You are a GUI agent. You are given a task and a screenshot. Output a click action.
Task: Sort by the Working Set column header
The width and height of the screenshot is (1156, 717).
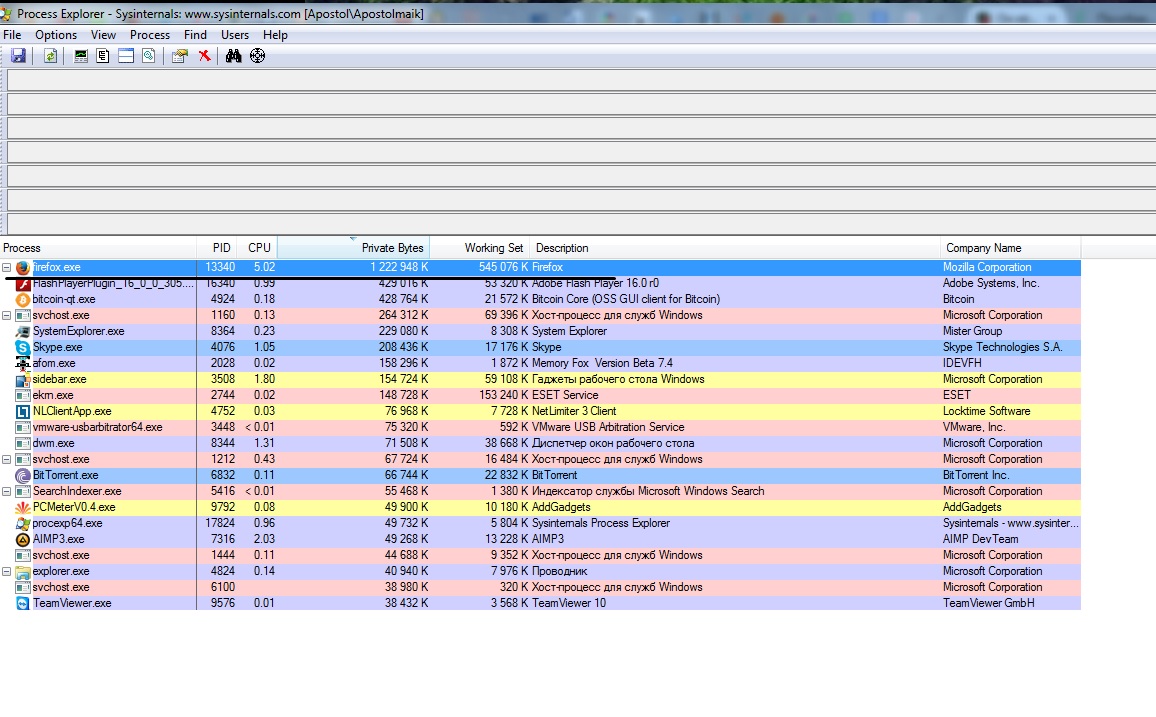[x=479, y=248]
